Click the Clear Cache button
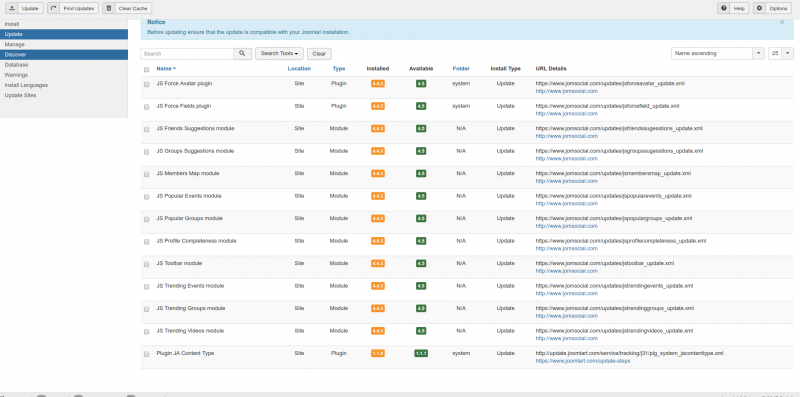 click(x=127, y=8)
